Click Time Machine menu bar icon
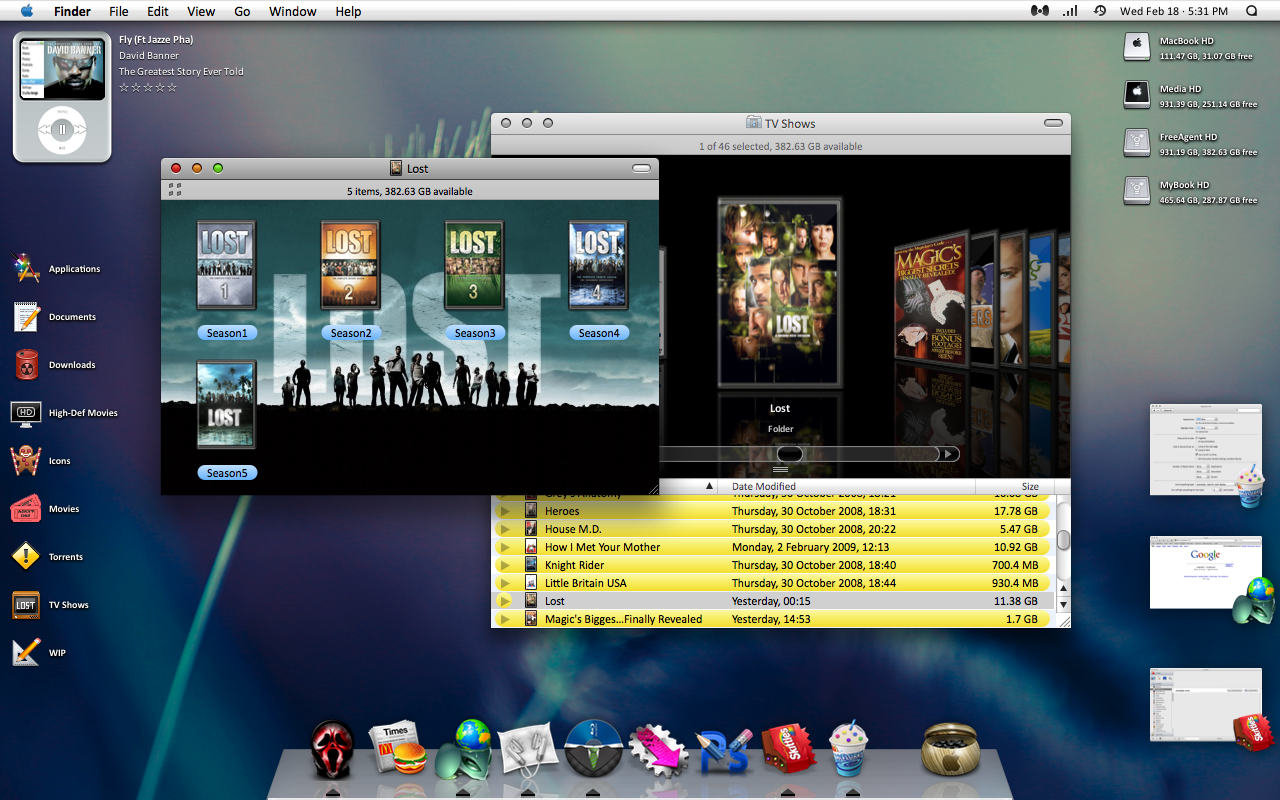The image size is (1280, 800). pos(1100,11)
